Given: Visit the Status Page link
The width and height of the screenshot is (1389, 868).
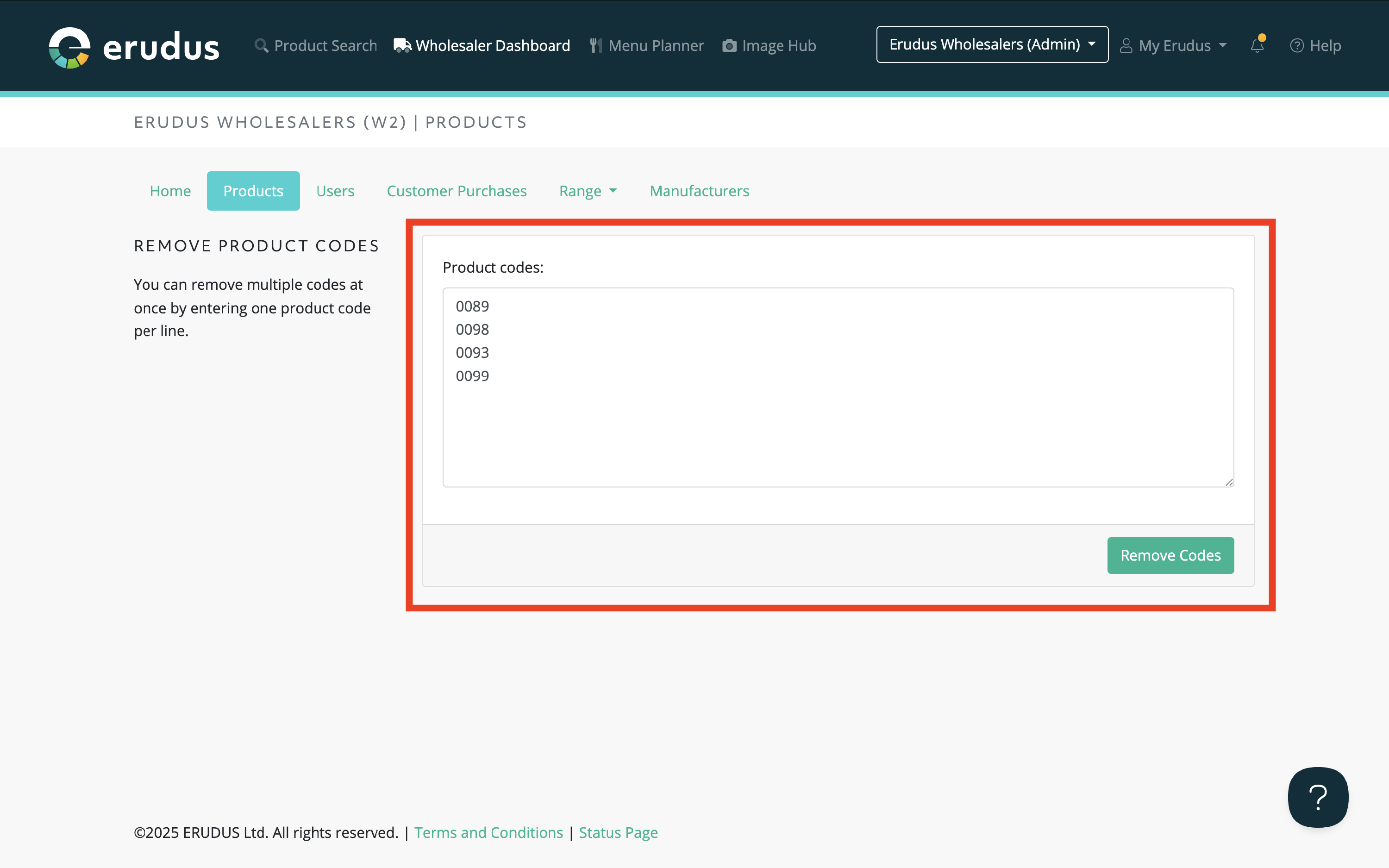Looking at the screenshot, I should pos(618,832).
